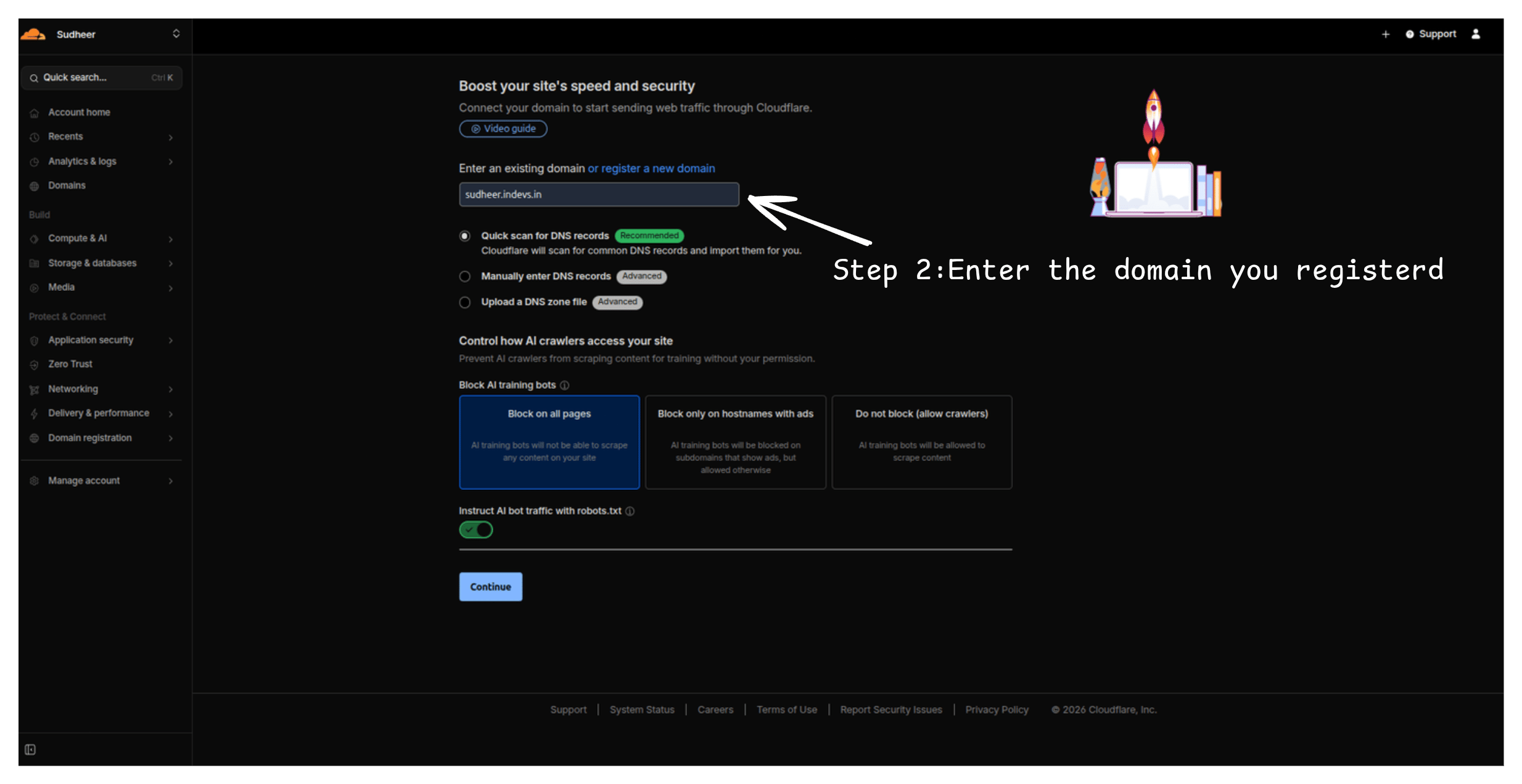Choose Do not block (allow crawlers)
This screenshot has height=784, width=1522.
click(x=922, y=442)
